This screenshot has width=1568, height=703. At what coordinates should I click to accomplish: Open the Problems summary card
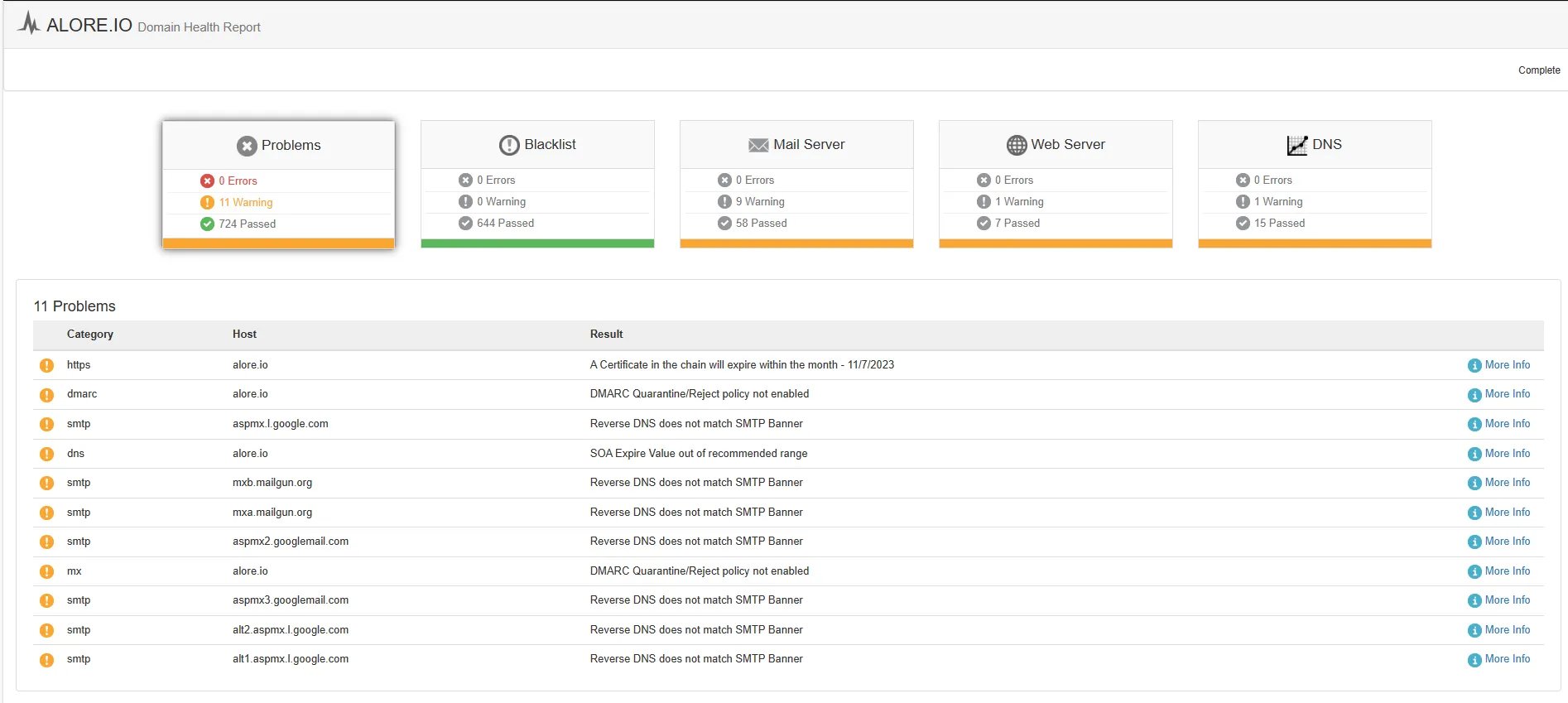278,185
